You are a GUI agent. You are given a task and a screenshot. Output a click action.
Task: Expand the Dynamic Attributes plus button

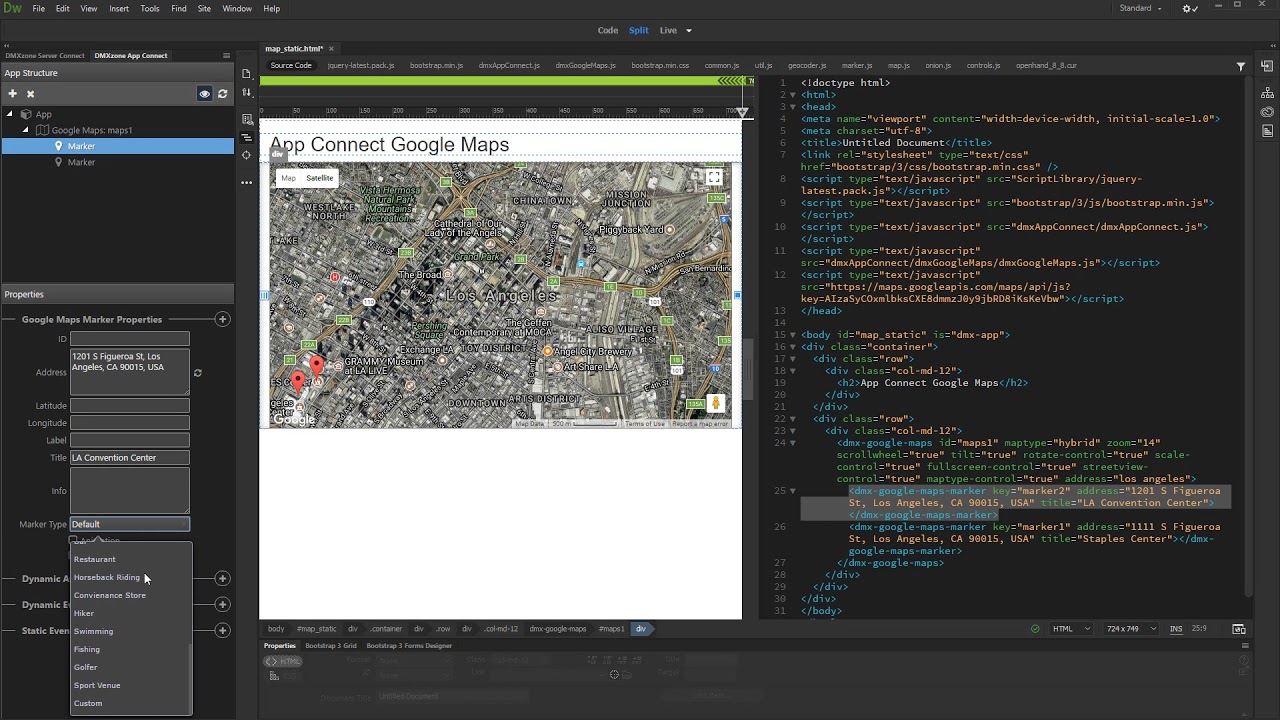pyautogui.click(x=222, y=578)
